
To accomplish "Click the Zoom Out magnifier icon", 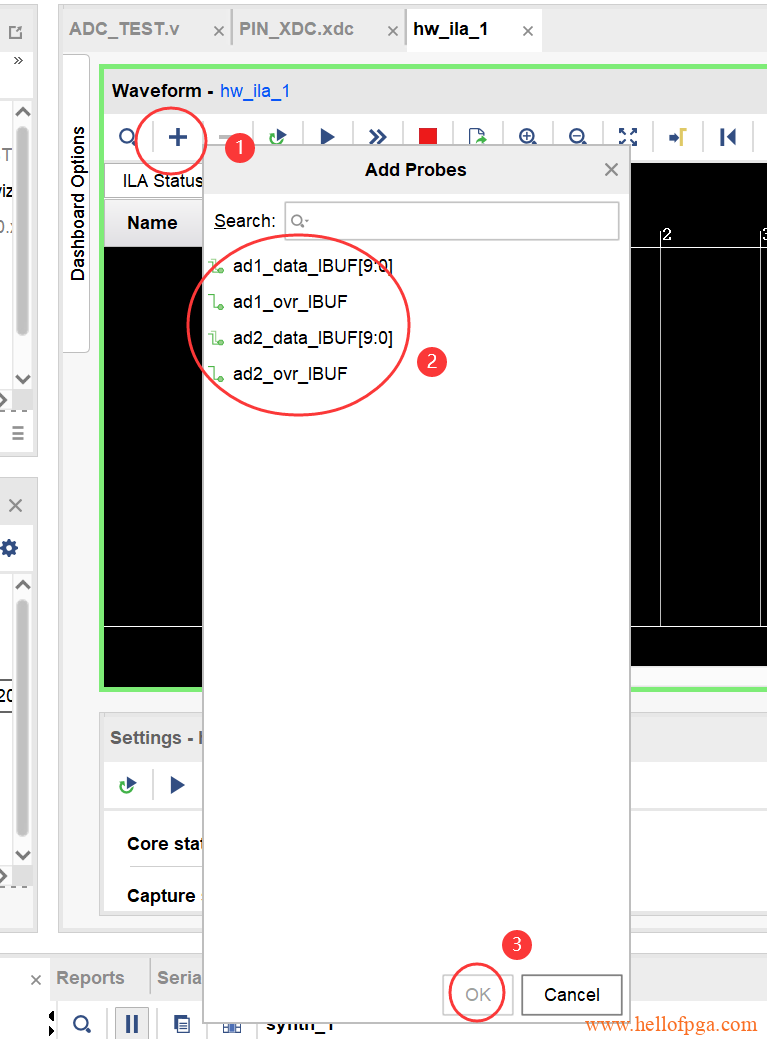I will pos(577,137).
